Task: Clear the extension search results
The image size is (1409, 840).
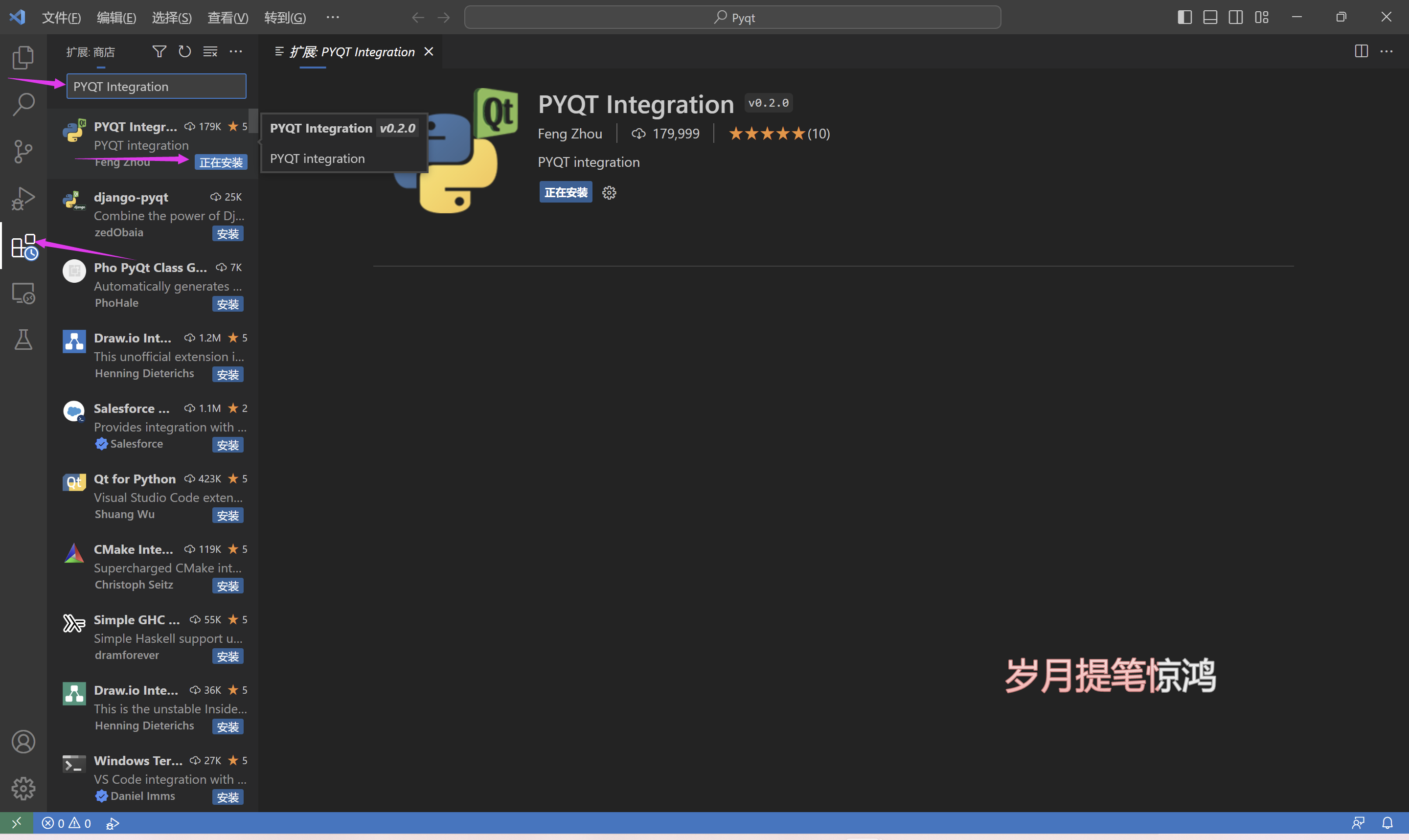Action: (210, 51)
